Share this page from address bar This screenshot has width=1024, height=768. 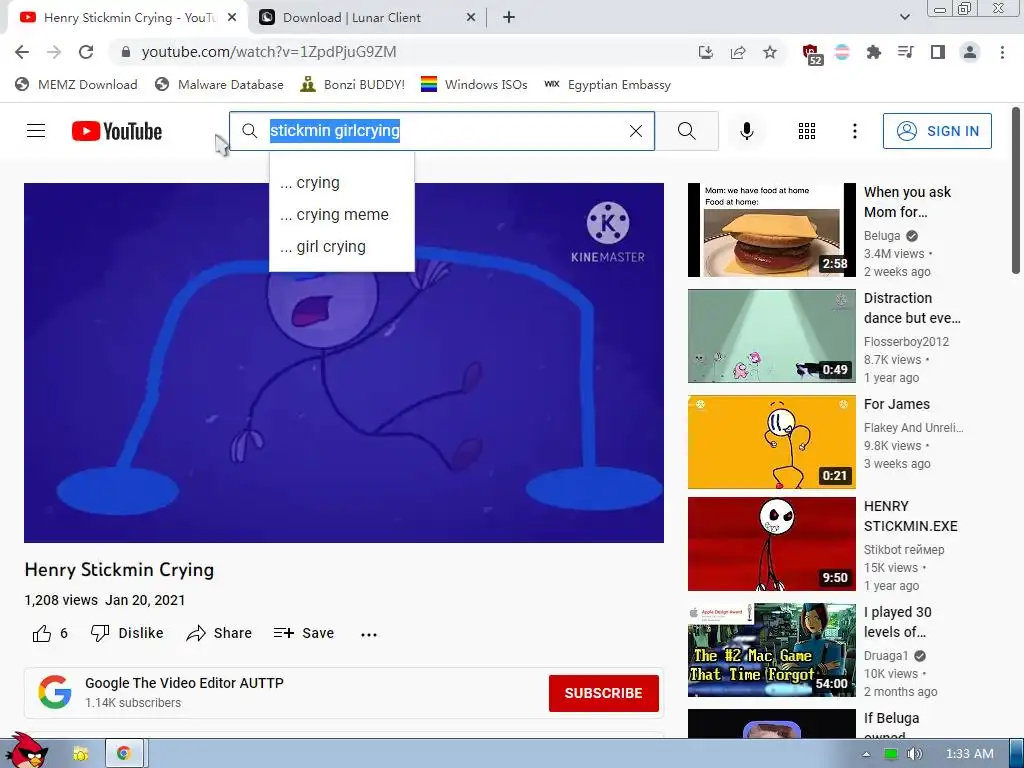click(738, 52)
